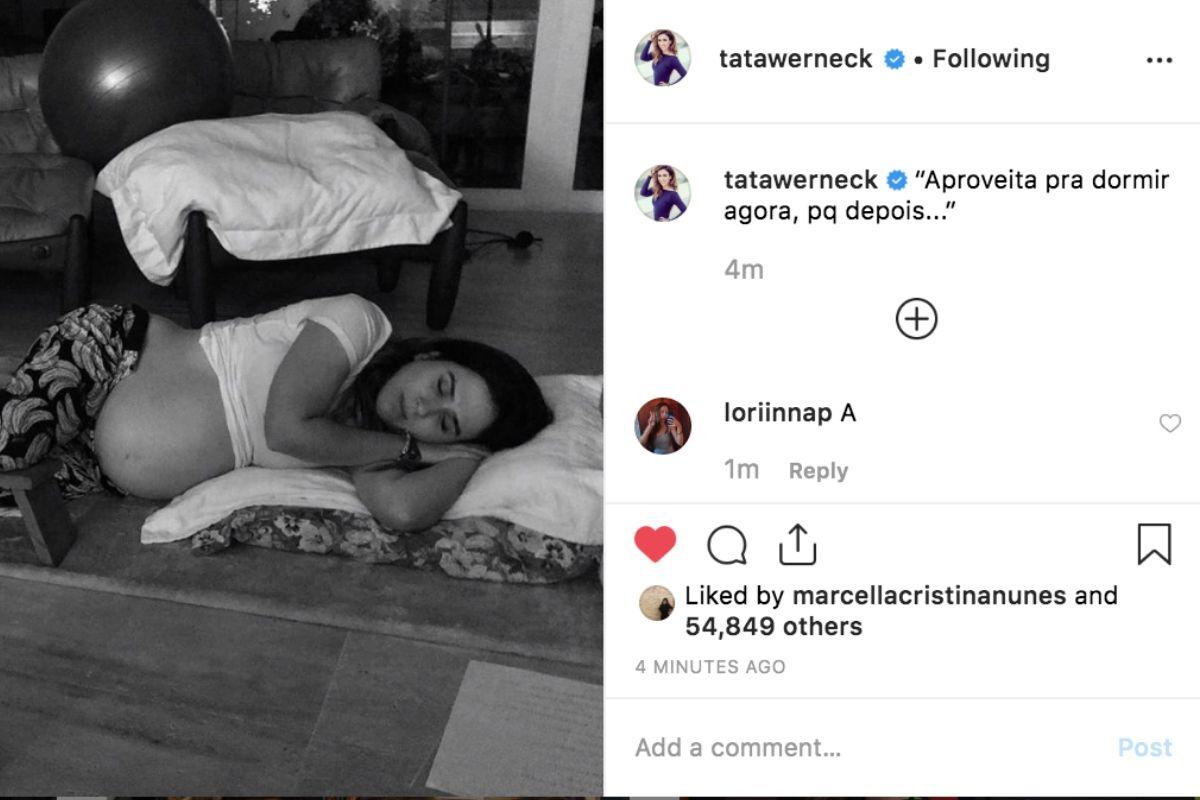
Task: Open the three-dot more options menu
Action: (1159, 60)
